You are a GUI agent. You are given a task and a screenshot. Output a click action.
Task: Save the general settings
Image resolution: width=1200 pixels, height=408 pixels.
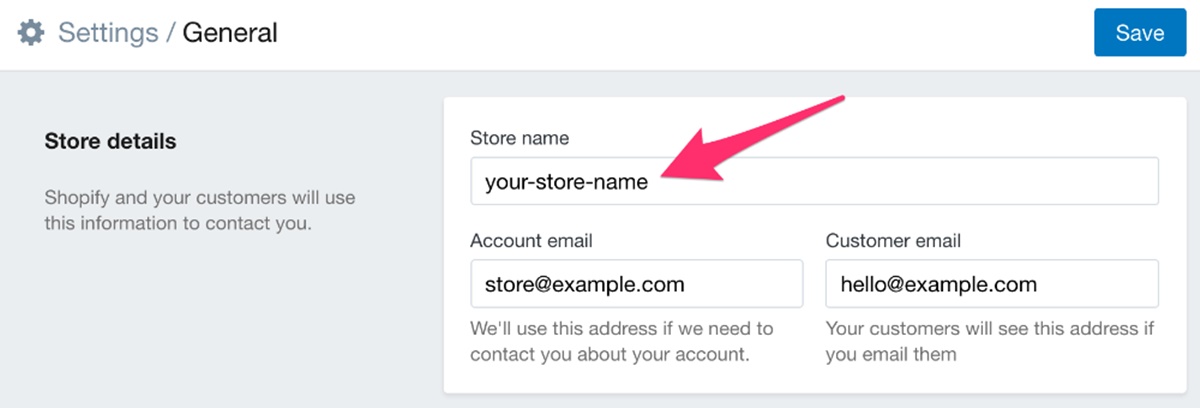point(1139,33)
